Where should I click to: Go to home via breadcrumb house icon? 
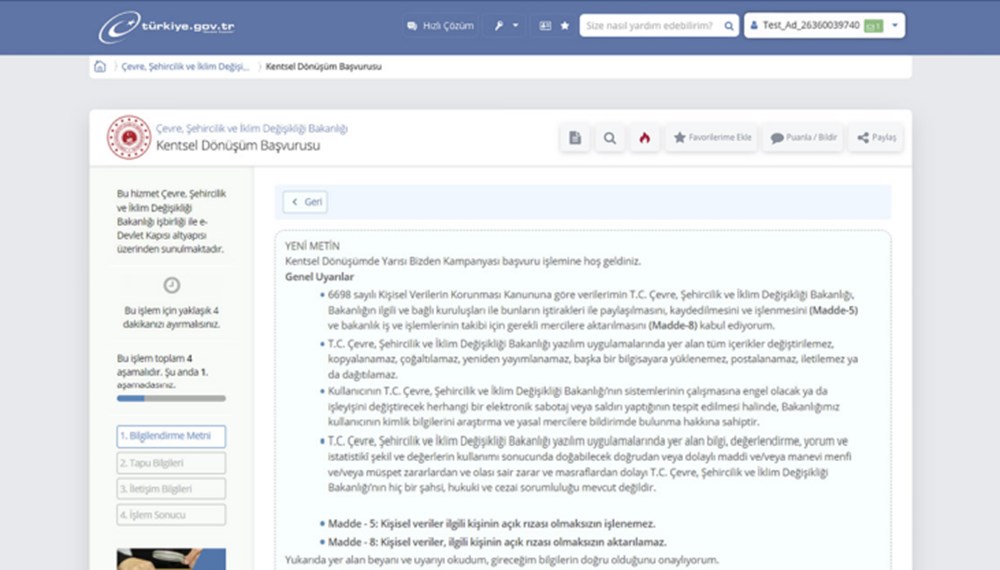(x=100, y=67)
